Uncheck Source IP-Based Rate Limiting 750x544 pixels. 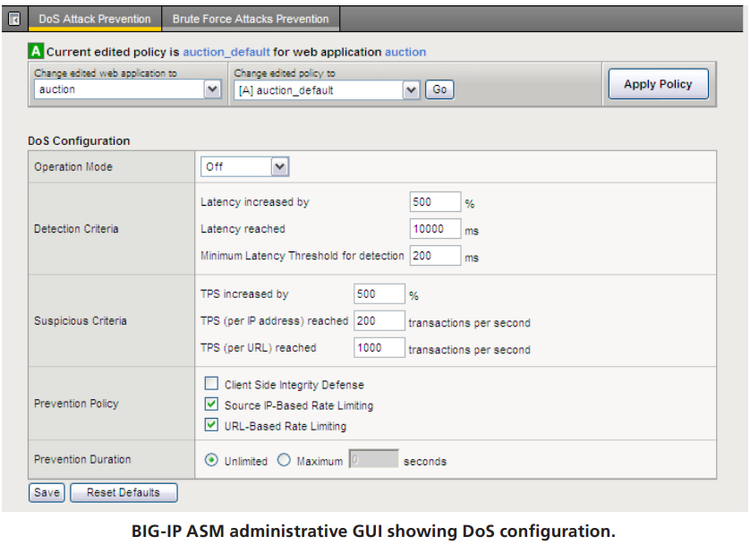[x=211, y=405]
